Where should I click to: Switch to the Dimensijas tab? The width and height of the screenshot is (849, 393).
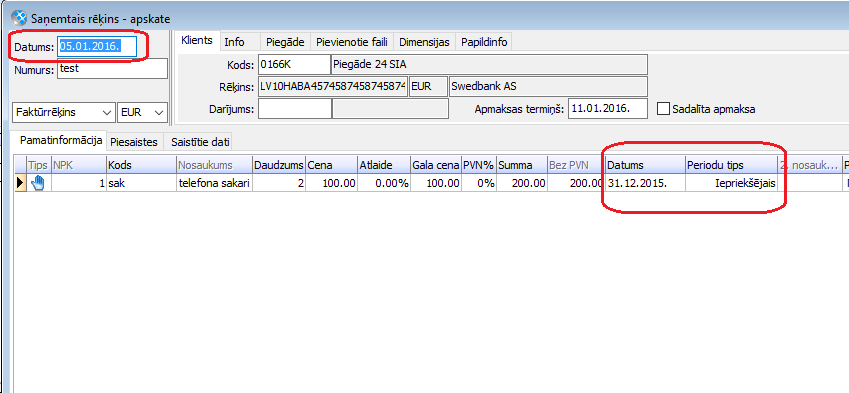424,42
